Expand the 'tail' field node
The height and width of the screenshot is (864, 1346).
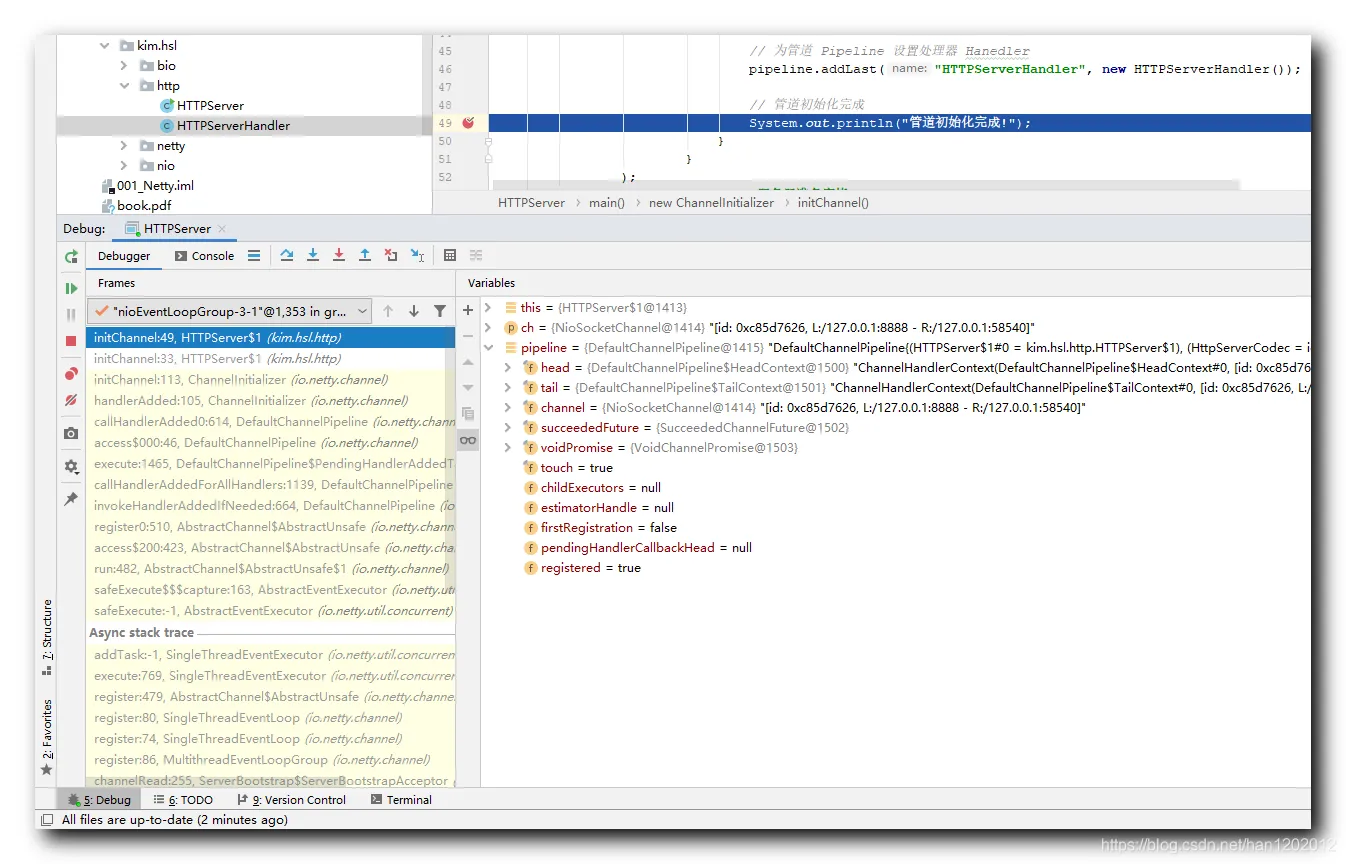pyautogui.click(x=508, y=388)
